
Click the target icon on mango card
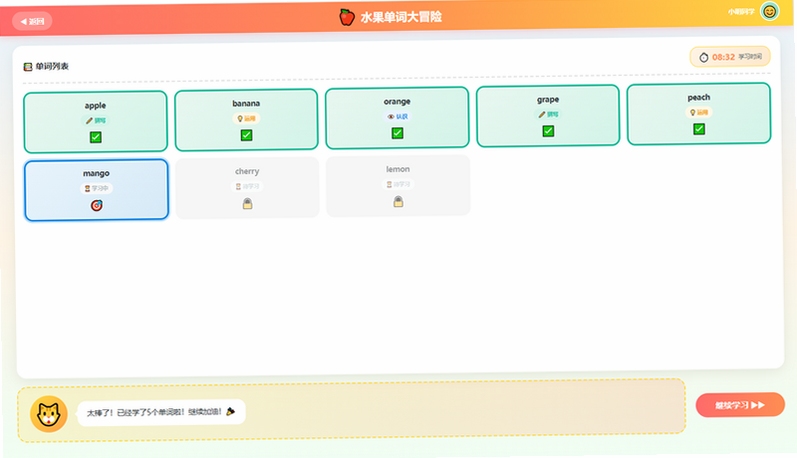tap(97, 205)
